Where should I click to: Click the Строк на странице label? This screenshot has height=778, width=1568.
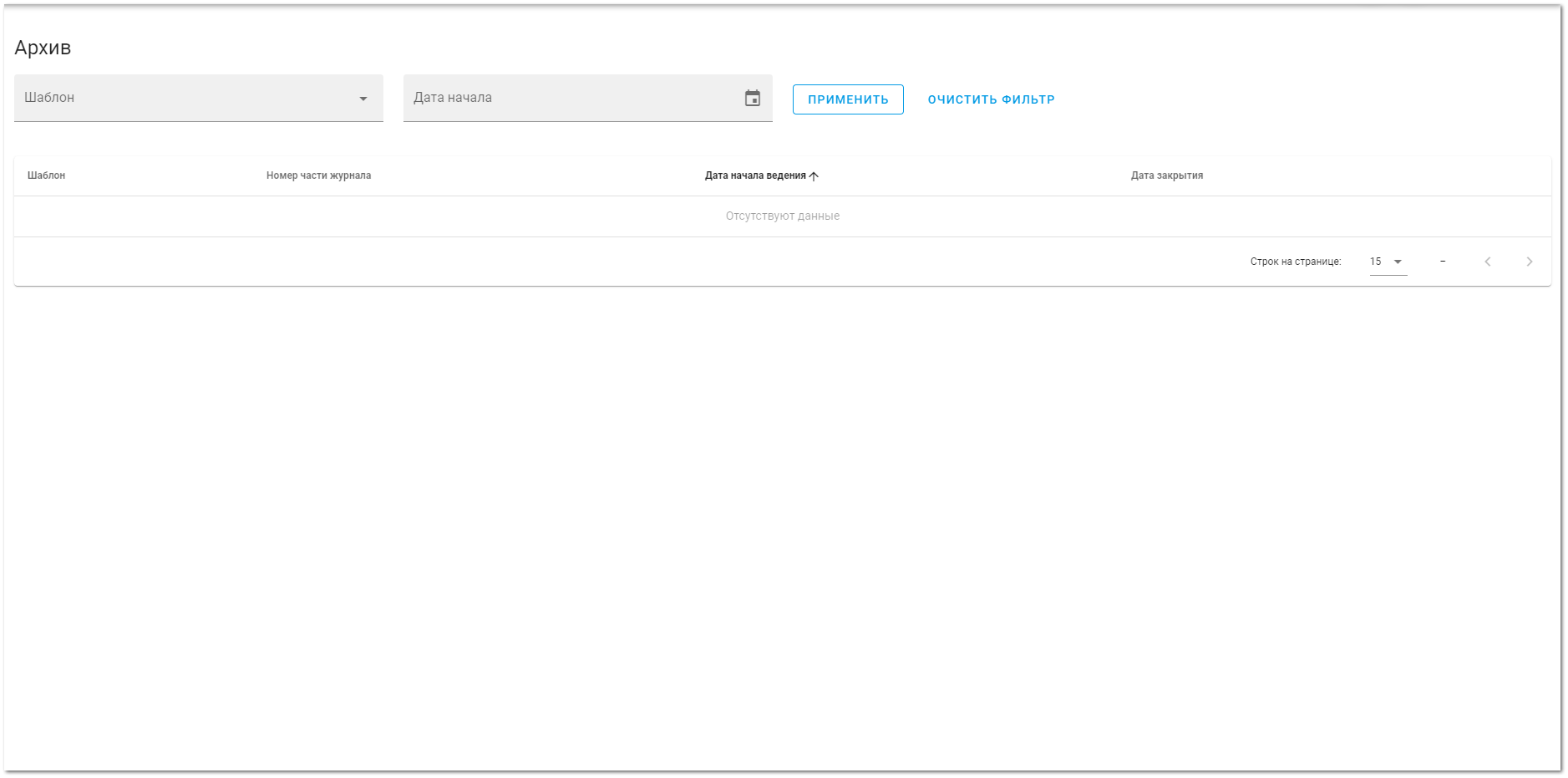pyautogui.click(x=1295, y=262)
